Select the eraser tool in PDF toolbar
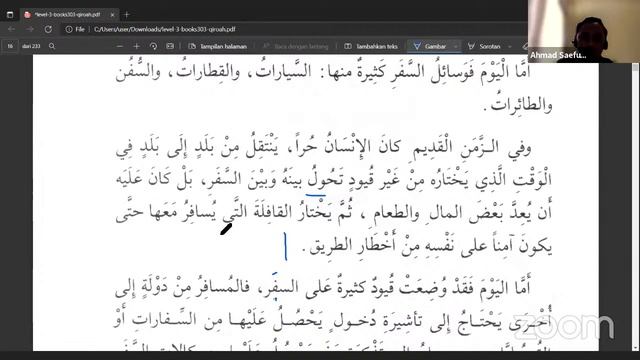 tap(525, 47)
